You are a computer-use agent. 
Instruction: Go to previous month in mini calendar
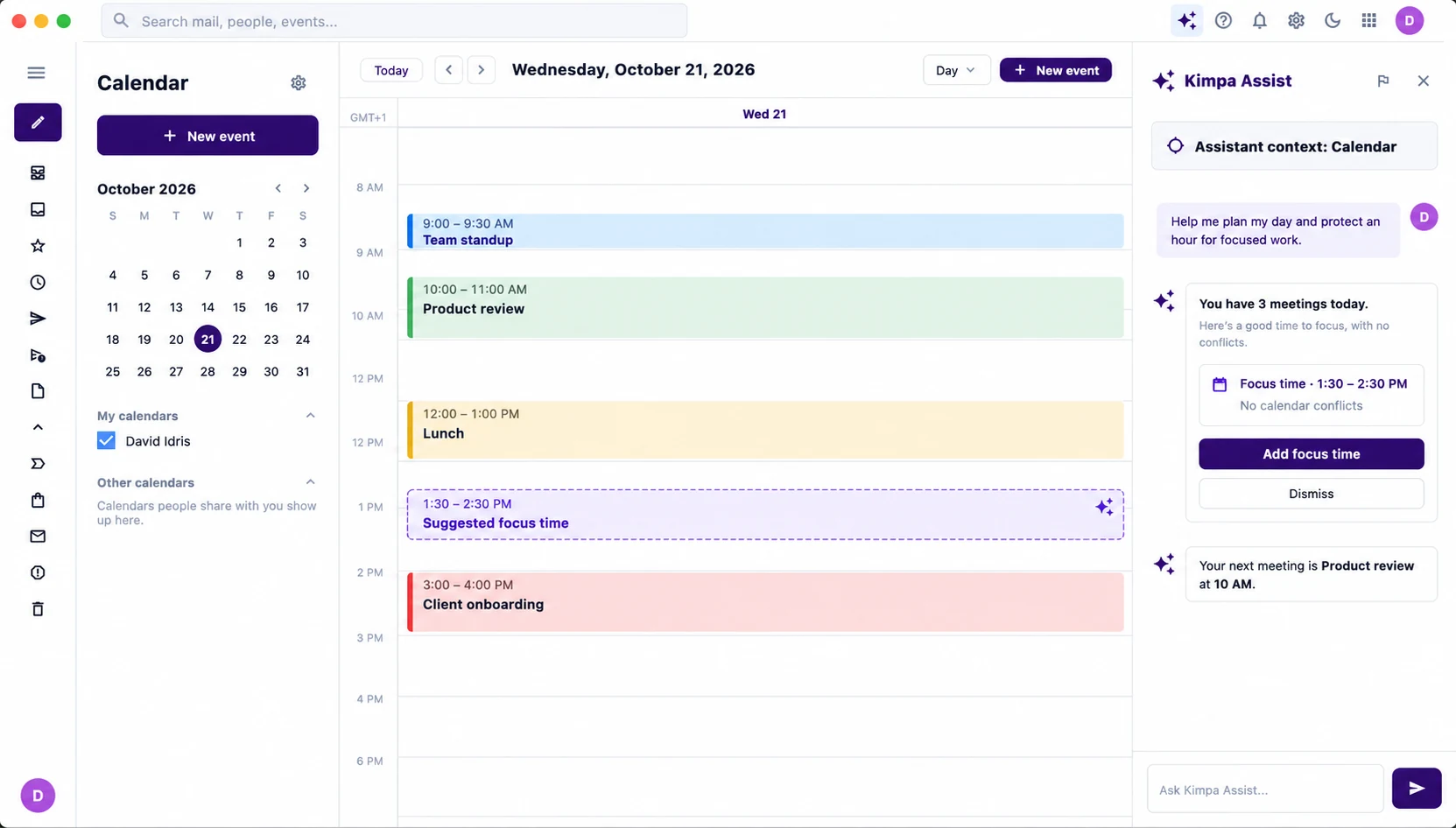tap(278, 188)
